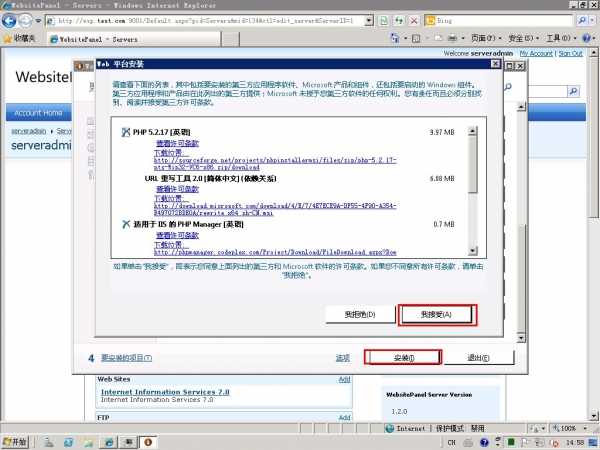Click the compatibility view icon beside address bar
600x450 pixels.
coord(383,20)
